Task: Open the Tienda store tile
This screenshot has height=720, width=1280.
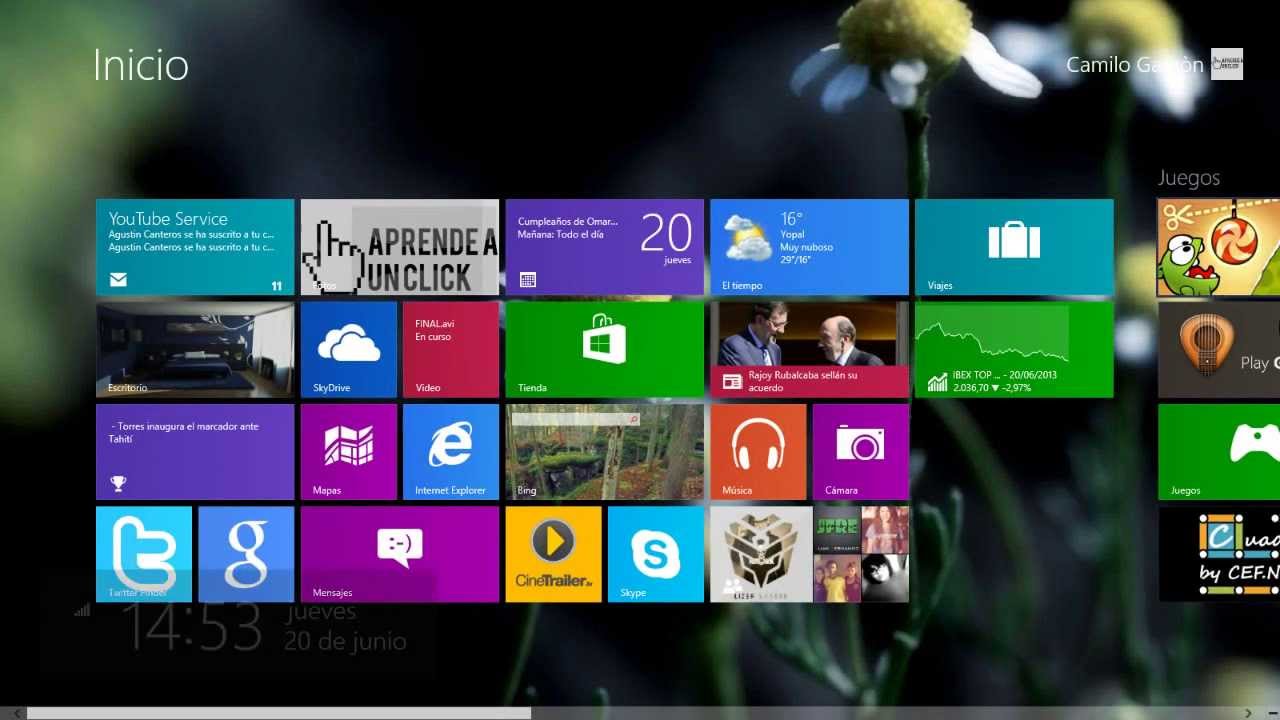Action: [605, 350]
